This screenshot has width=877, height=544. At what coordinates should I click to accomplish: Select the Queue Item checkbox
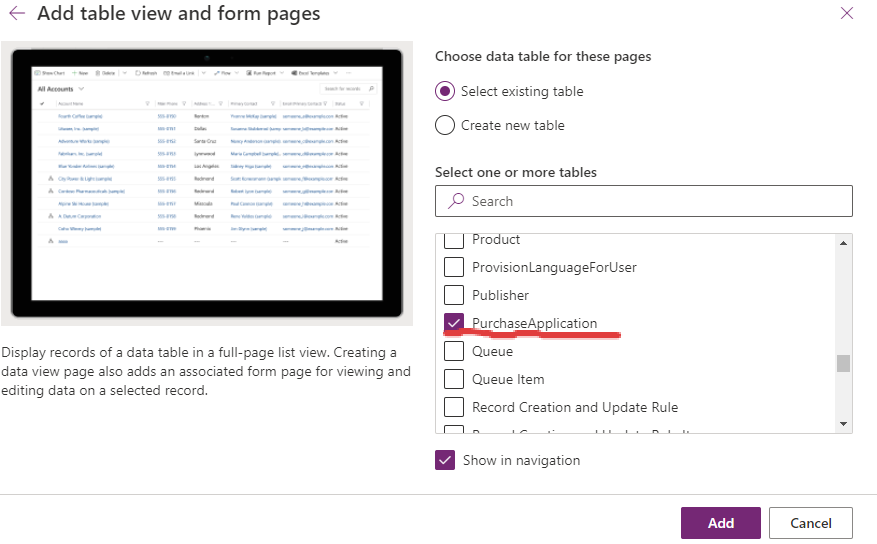pos(454,379)
